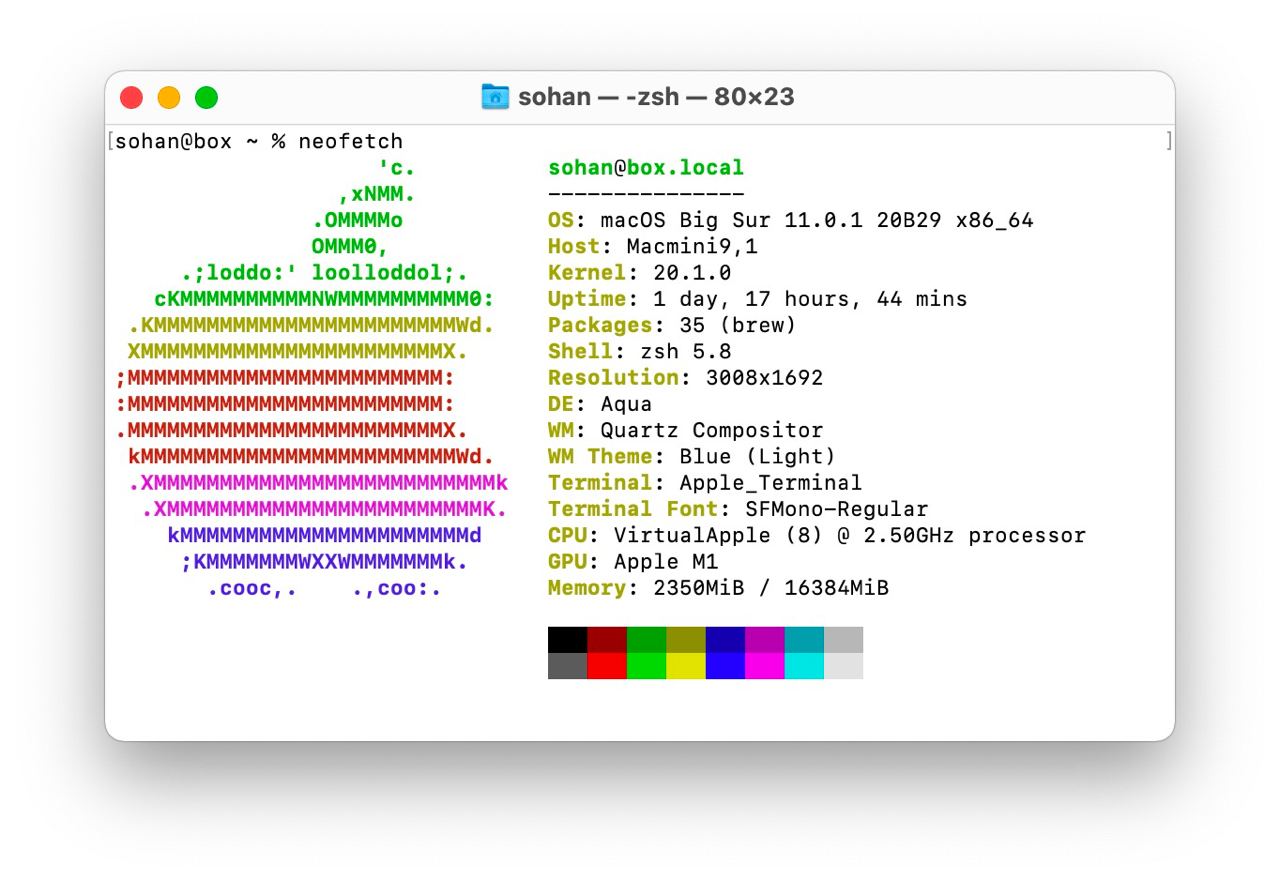The height and width of the screenshot is (880, 1280).
Task: Click the 'sohan@box.local' header text
Action: tap(646, 168)
